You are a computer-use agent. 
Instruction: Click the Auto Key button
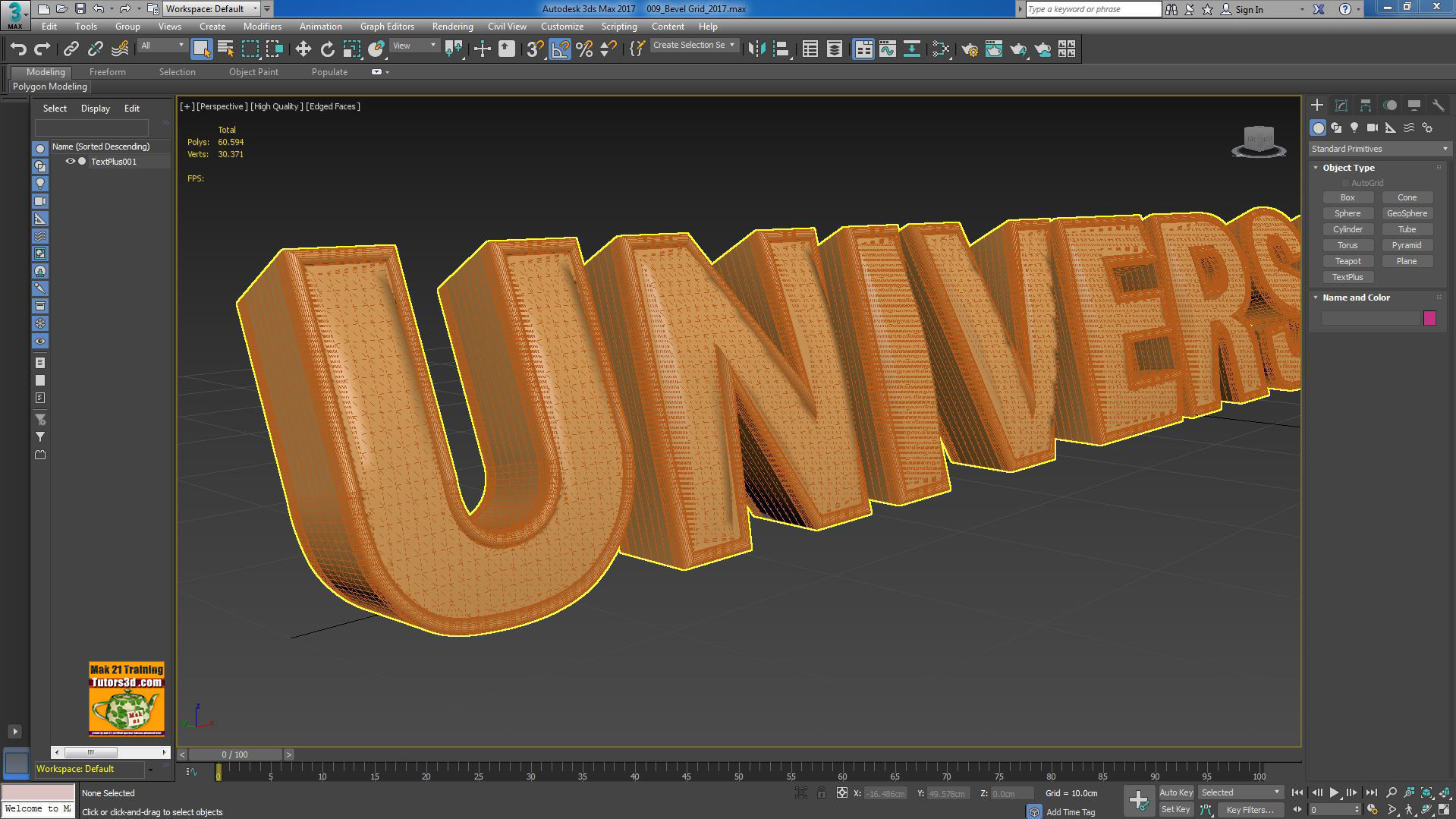pos(1176,792)
